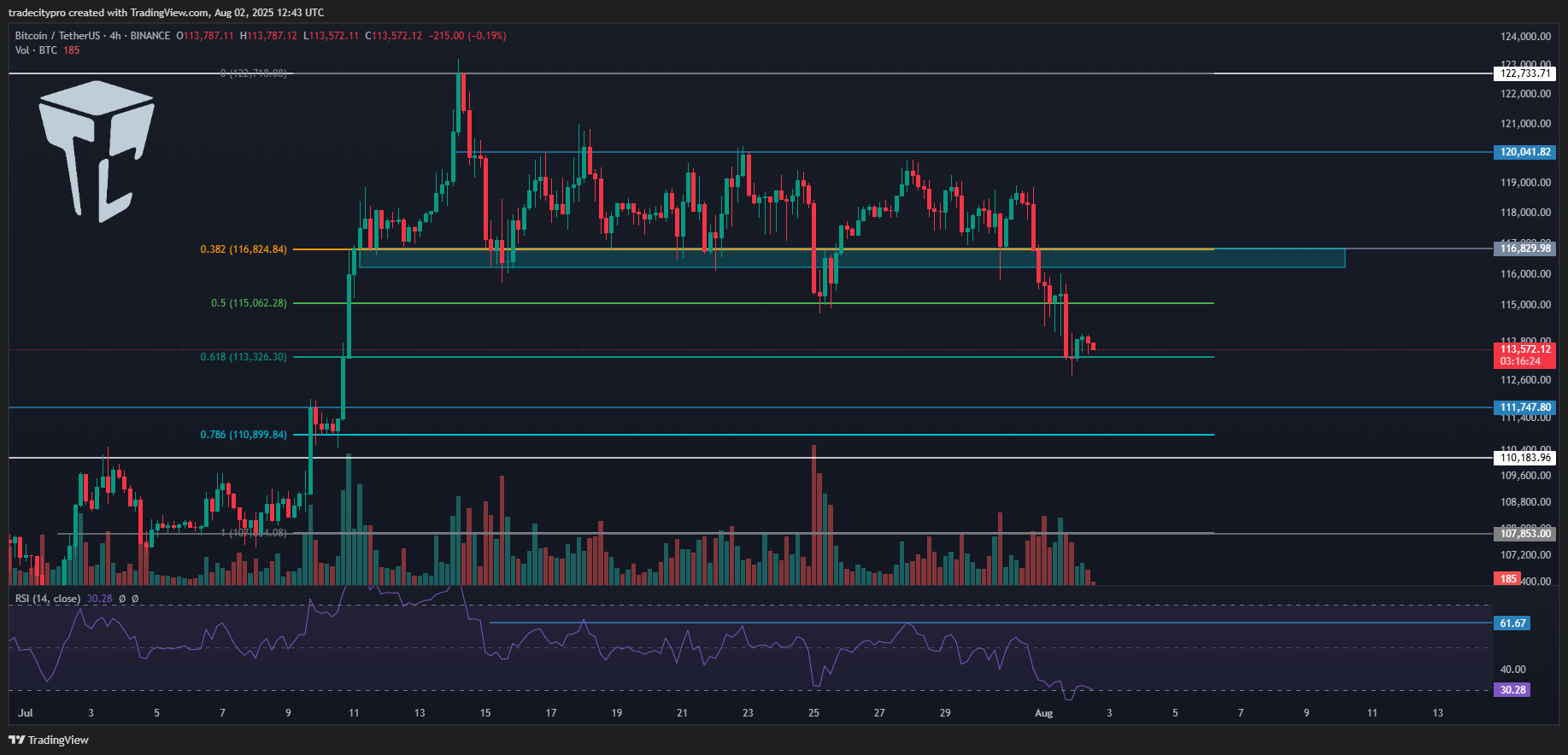The height and width of the screenshot is (755, 1568).
Task: Click the Aug label on time axis
Action: coord(1043,713)
